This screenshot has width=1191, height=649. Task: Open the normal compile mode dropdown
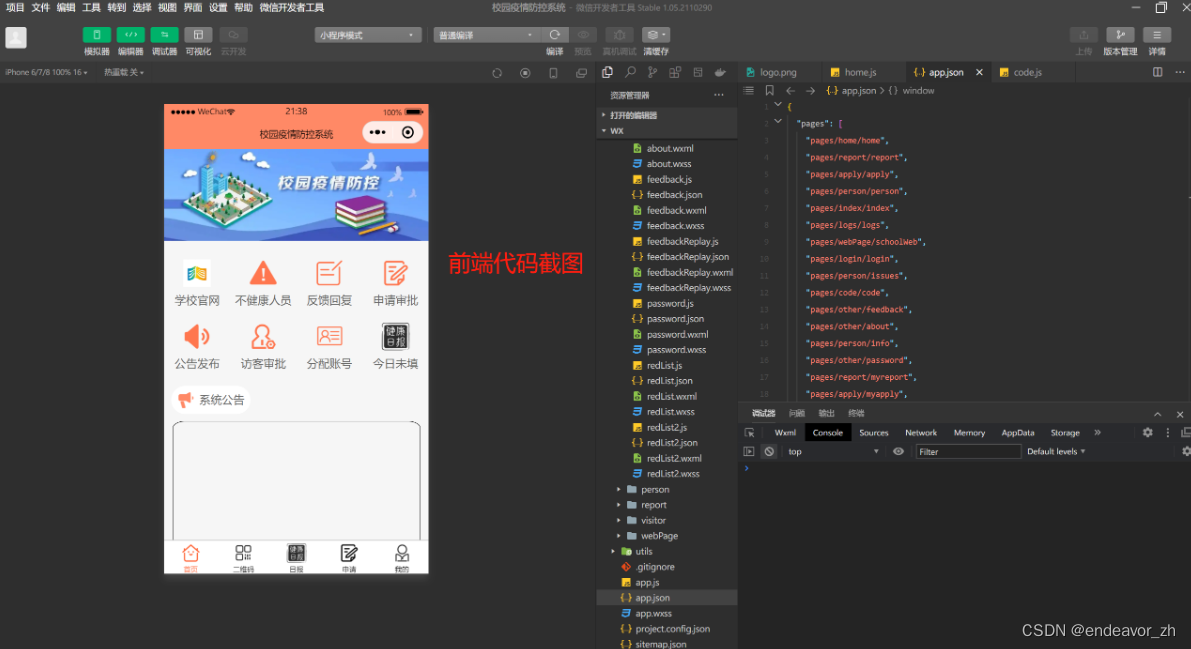pyautogui.click(x=487, y=35)
